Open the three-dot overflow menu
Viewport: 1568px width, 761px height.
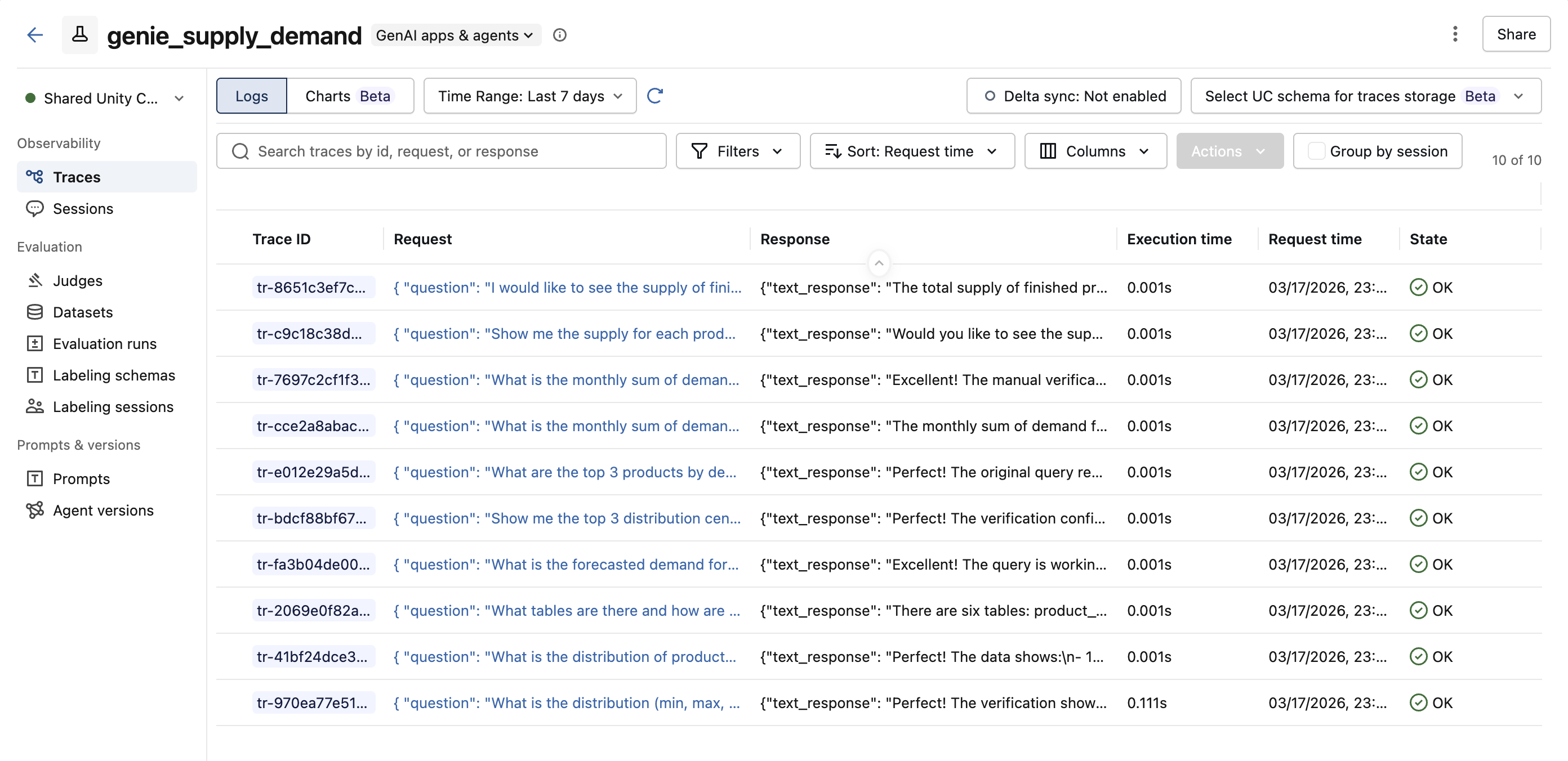pos(1455,35)
